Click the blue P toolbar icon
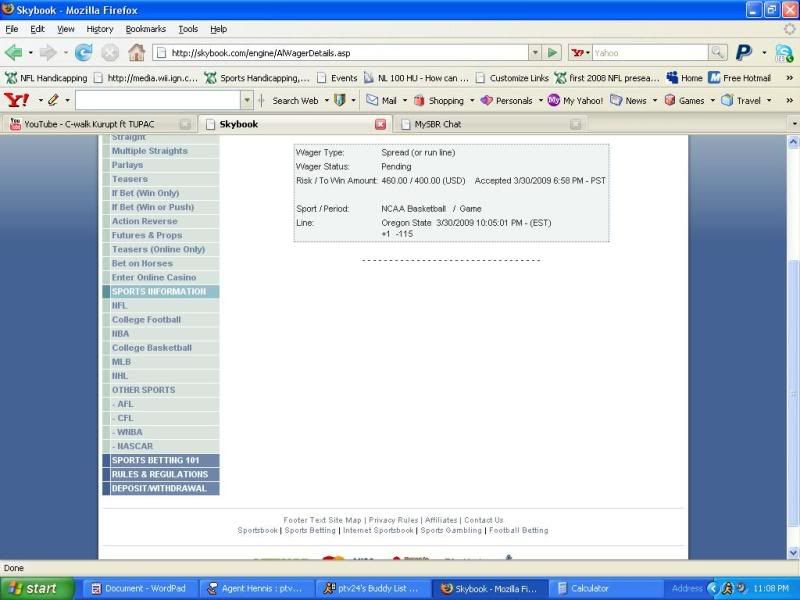Screen dimensions: 800x600 click(744, 52)
